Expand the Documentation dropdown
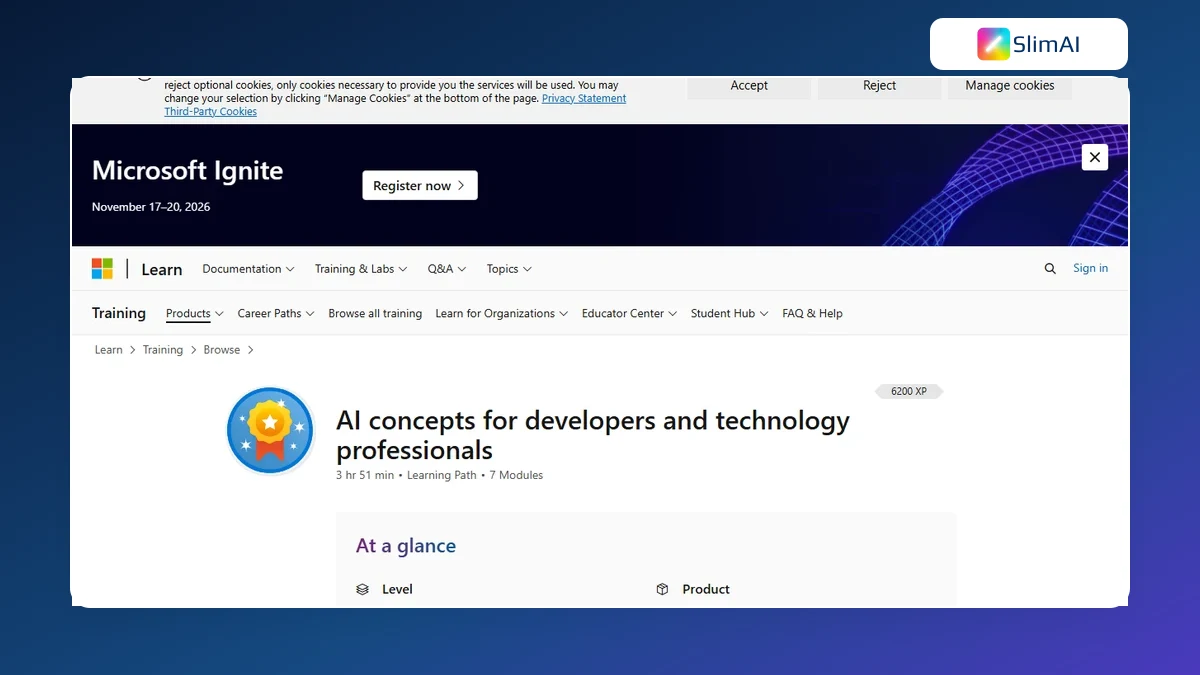The width and height of the screenshot is (1200, 675). pos(248,269)
